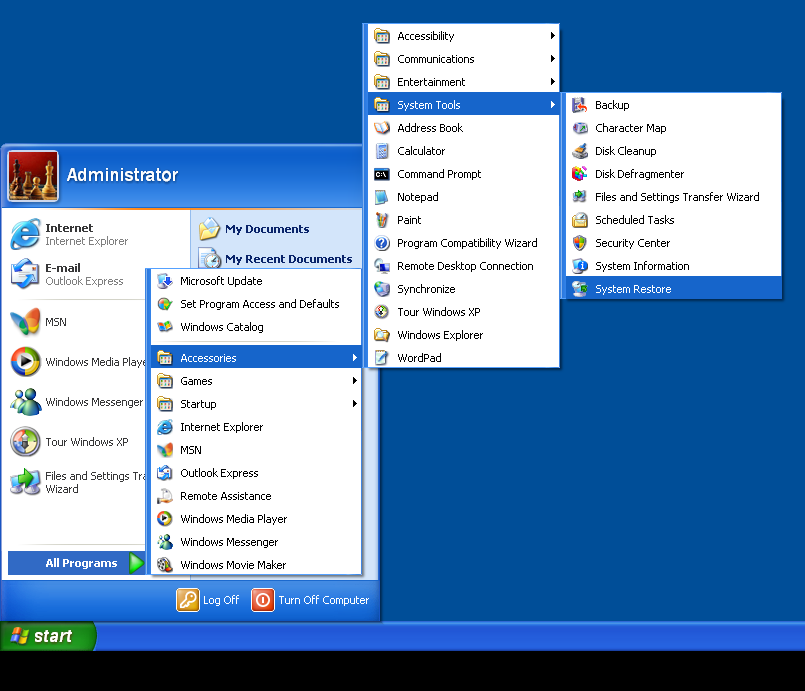Click the Disk Defragmenter icon
The image size is (805, 691).
click(580, 174)
